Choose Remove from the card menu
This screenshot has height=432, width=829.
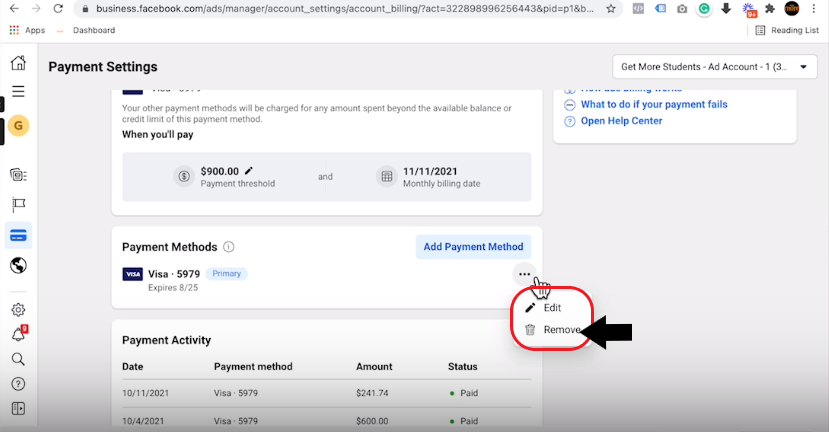tap(551, 330)
